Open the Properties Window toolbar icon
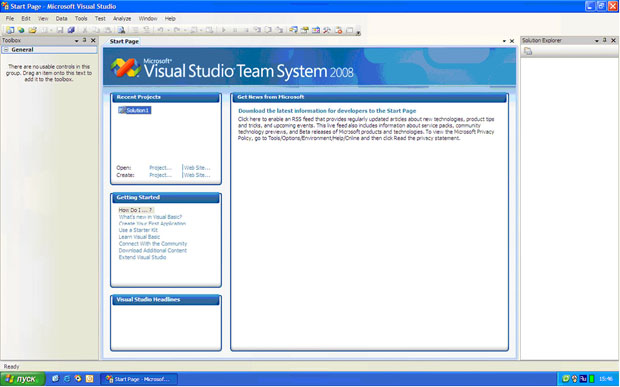620x387 pixels. click(x=304, y=30)
